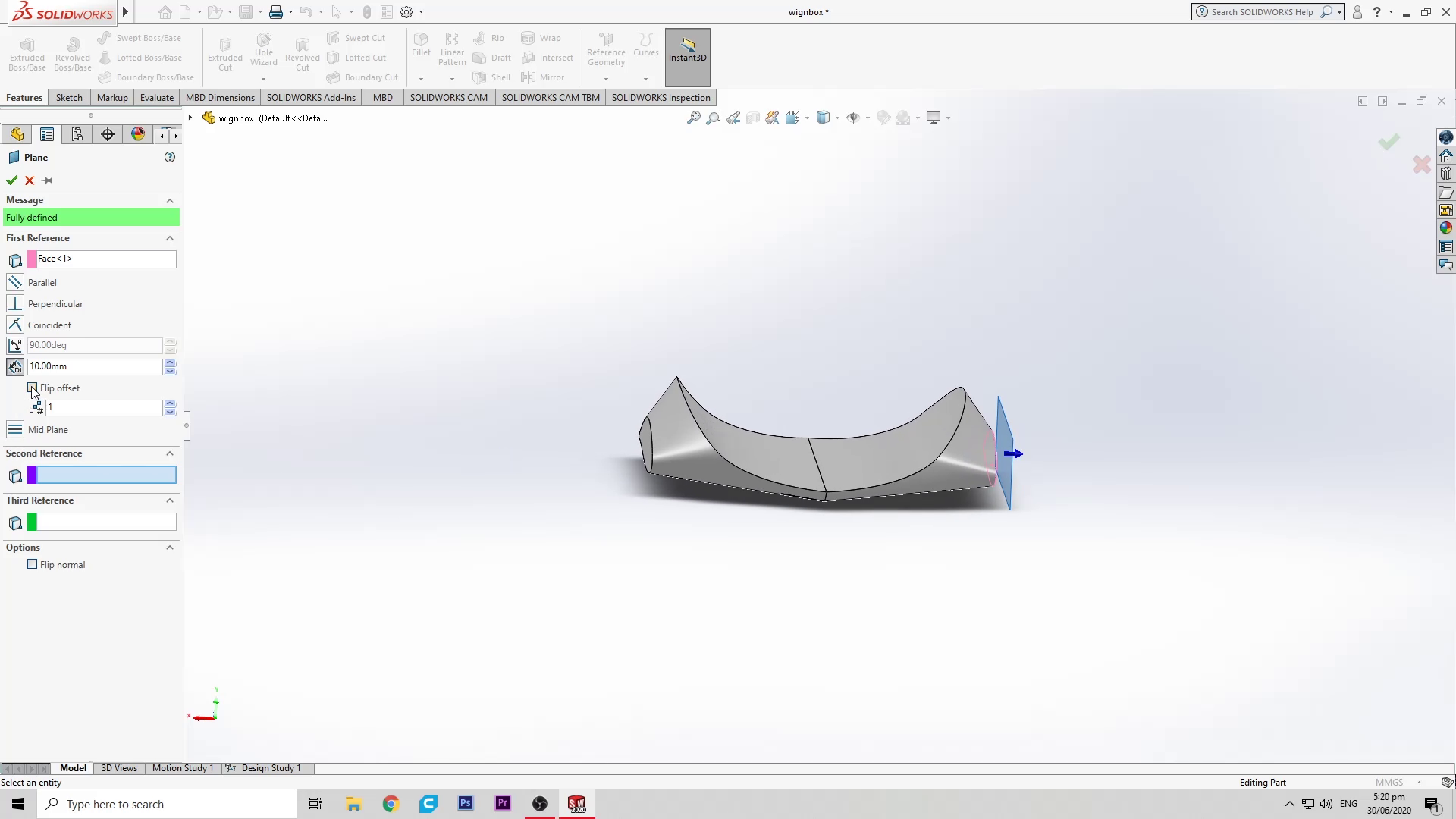Viewport: 1456px width, 819px height.
Task: Open DimXpertManager crosshair tab icon
Action: tap(108, 134)
